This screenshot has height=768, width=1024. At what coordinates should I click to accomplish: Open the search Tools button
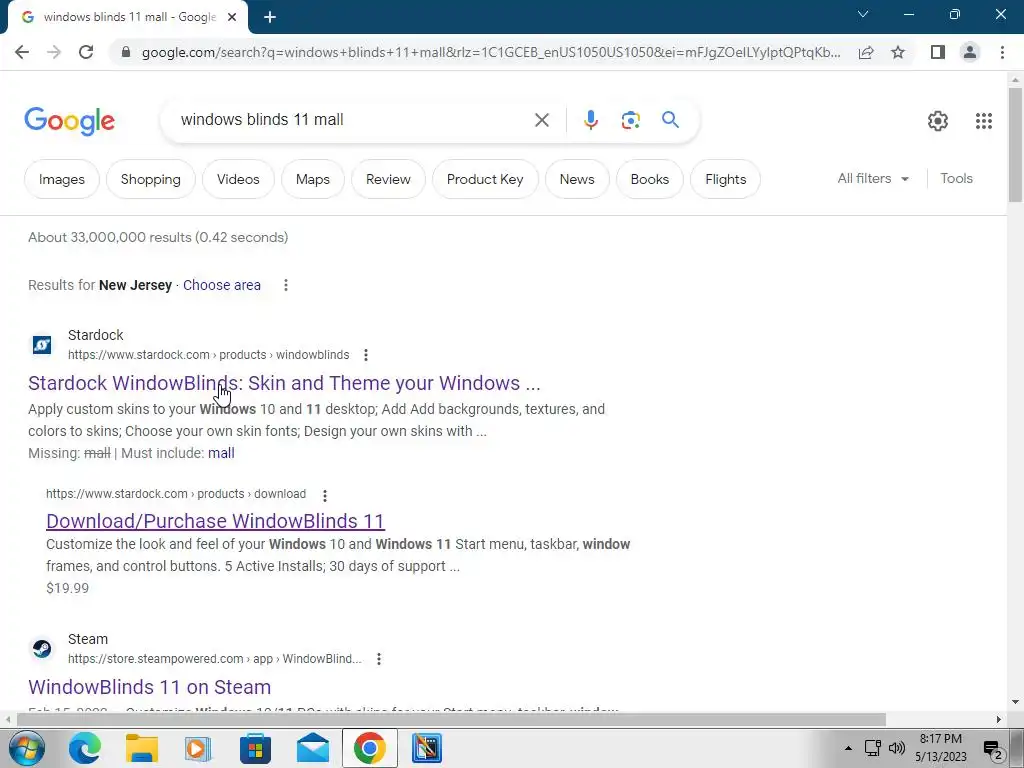(x=956, y=178)
